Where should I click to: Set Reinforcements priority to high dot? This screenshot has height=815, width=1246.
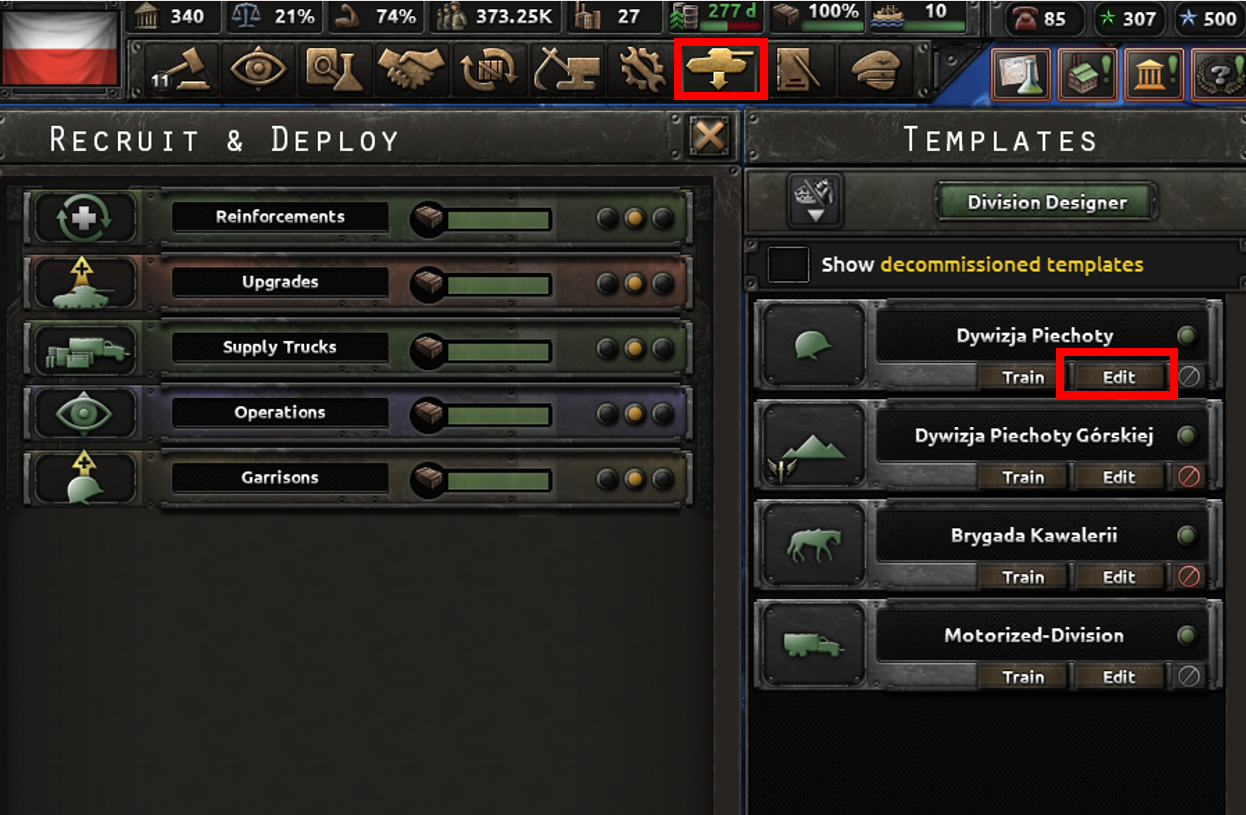pos(662,218)
